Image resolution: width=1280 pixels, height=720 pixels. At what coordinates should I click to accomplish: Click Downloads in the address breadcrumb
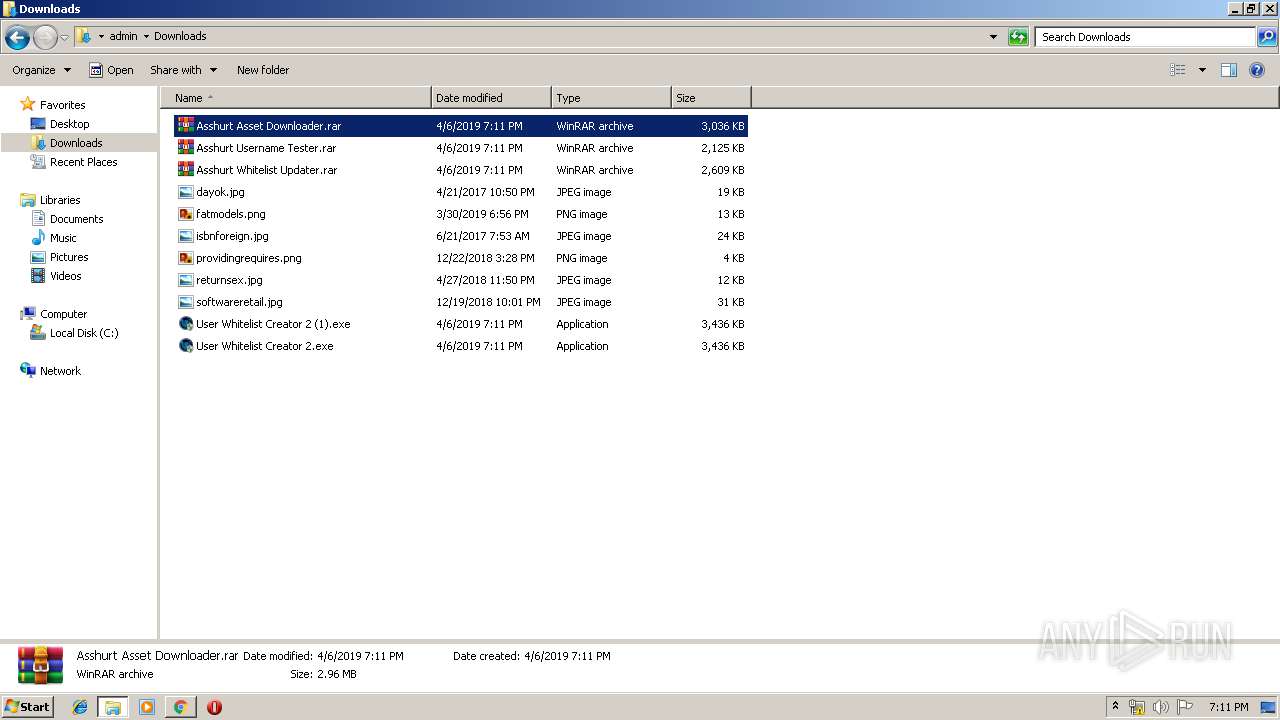click(180, 36)
